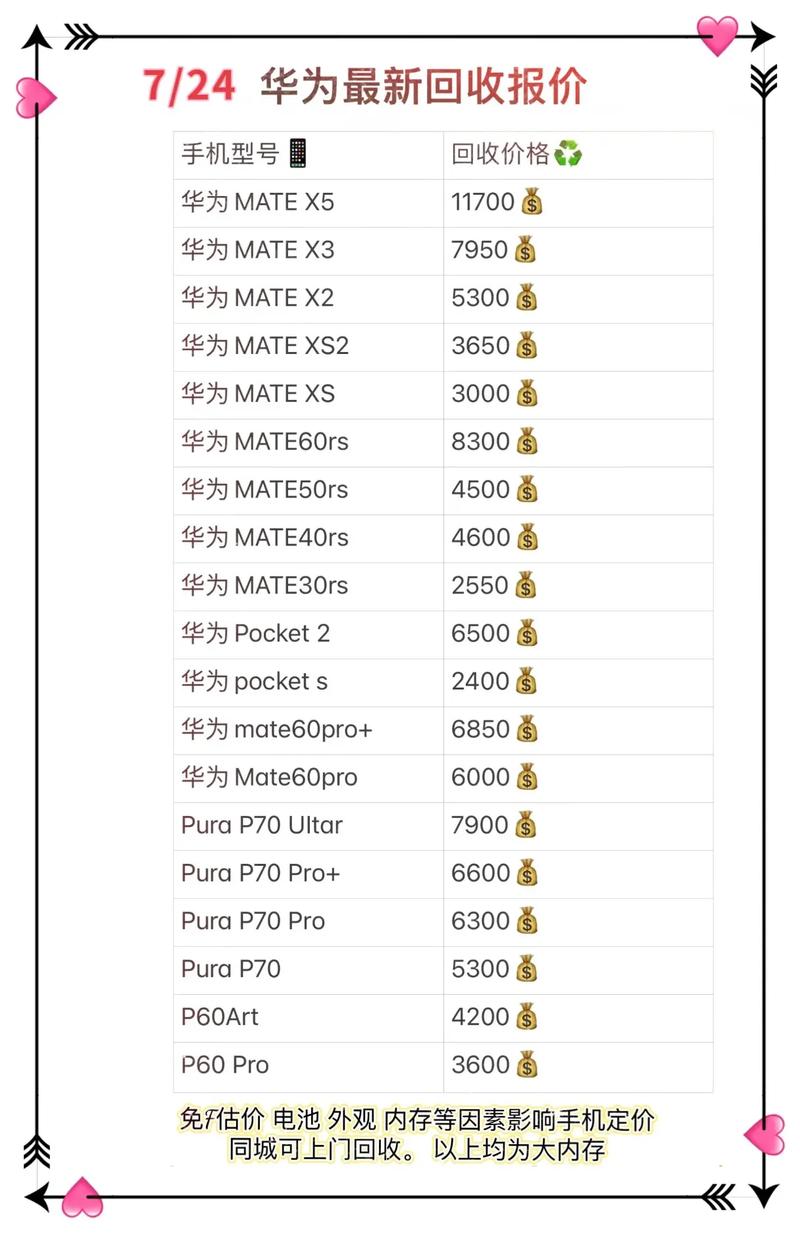Click the pink heart left of the title

pyautogui.click(x=35, y=97)
